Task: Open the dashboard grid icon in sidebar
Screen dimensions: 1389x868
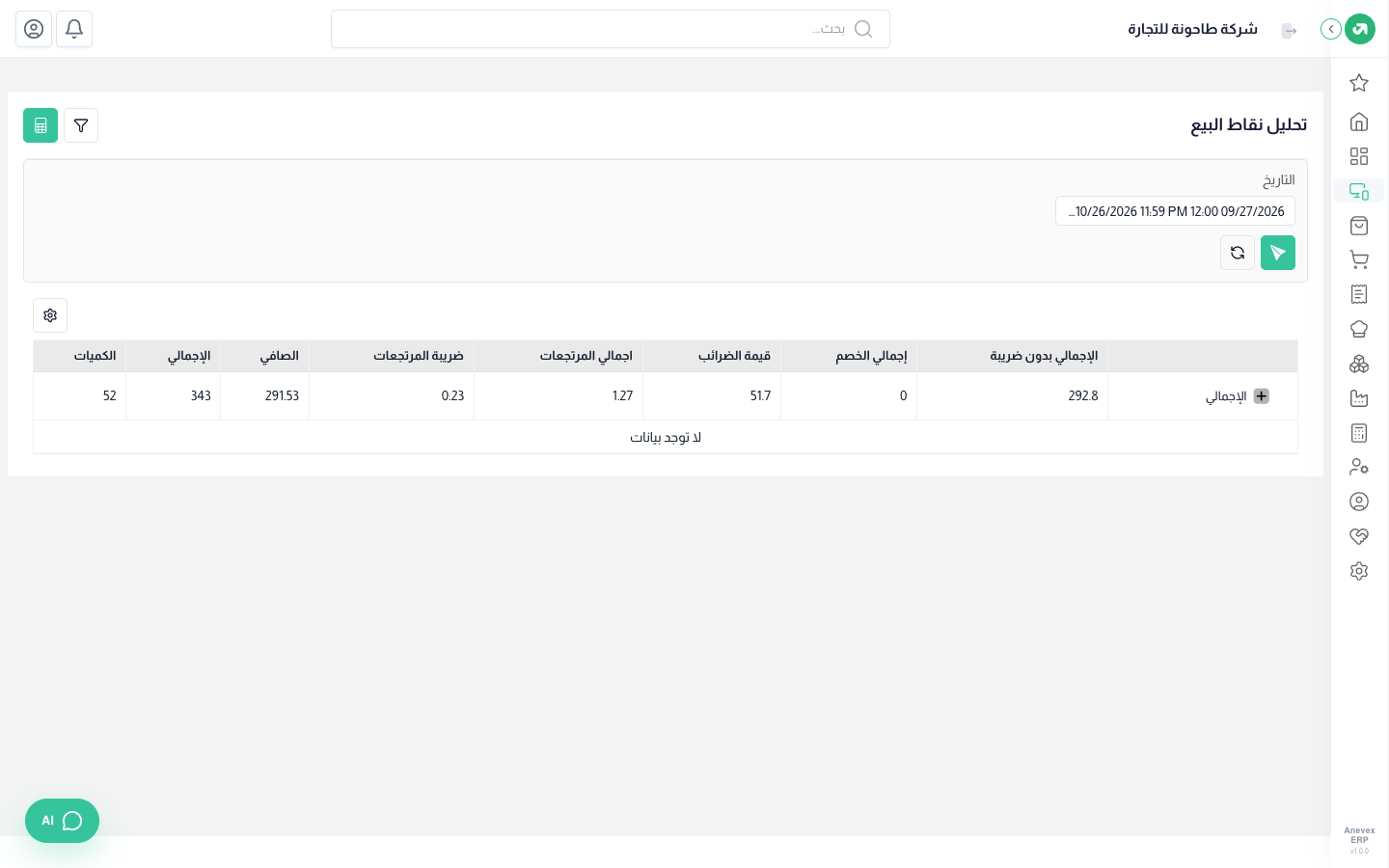Action: pos(1359,156)
